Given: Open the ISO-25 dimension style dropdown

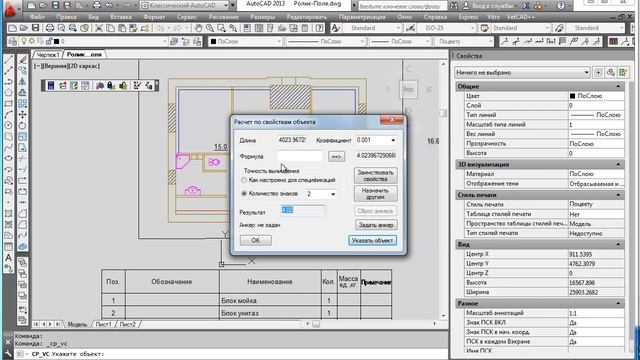Looking at the screenshot, I should pos(473,28).
